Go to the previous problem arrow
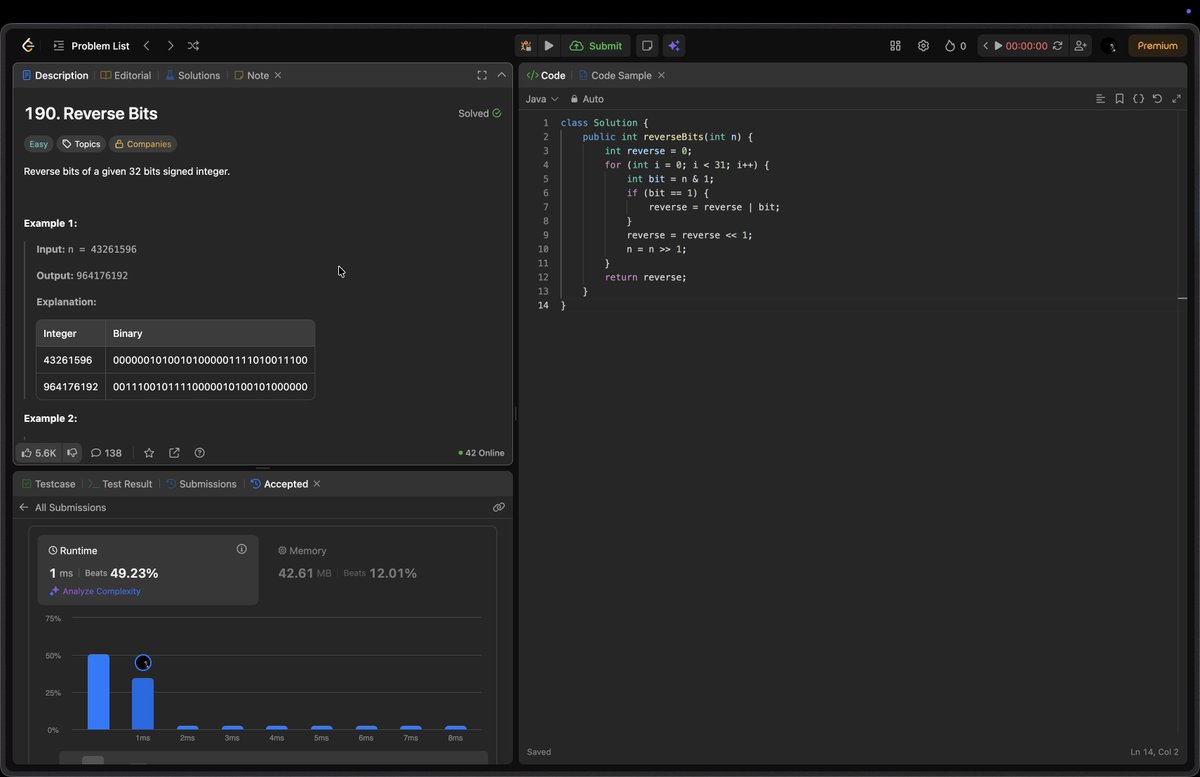 pyautogui.click(x=146, y=46)
